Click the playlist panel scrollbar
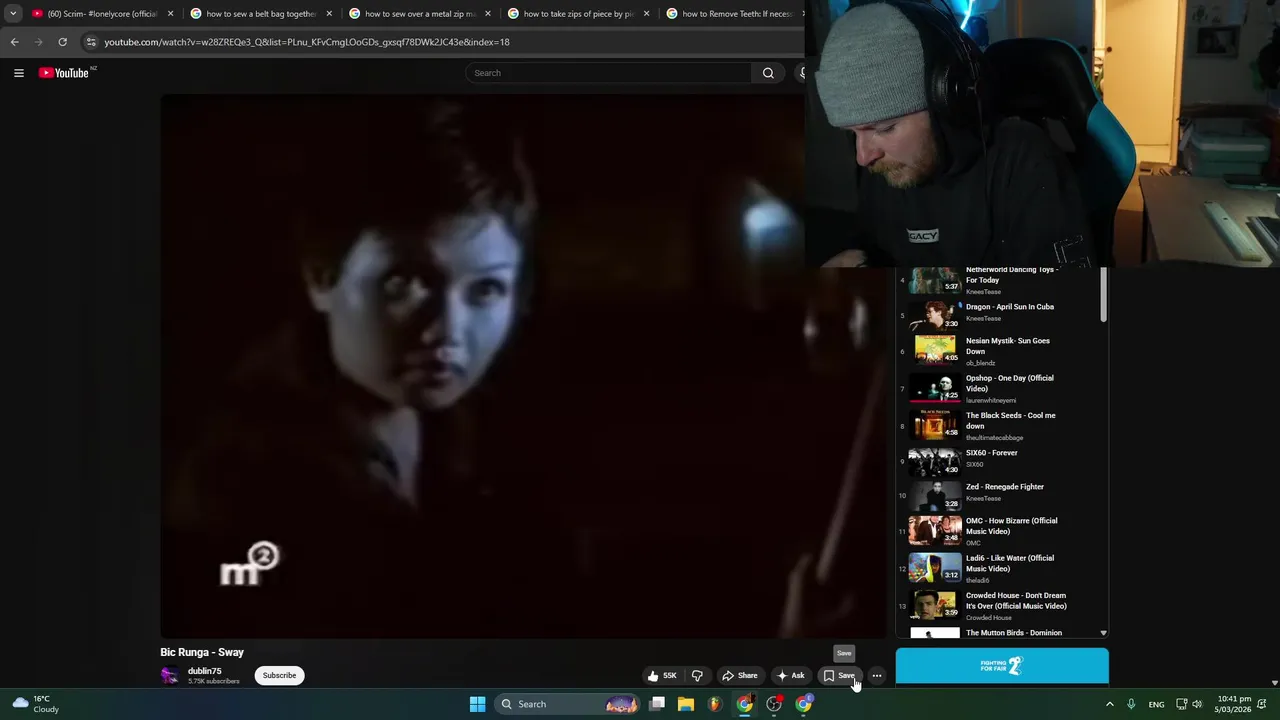The image size is (1280, 720). point(1103,295)
